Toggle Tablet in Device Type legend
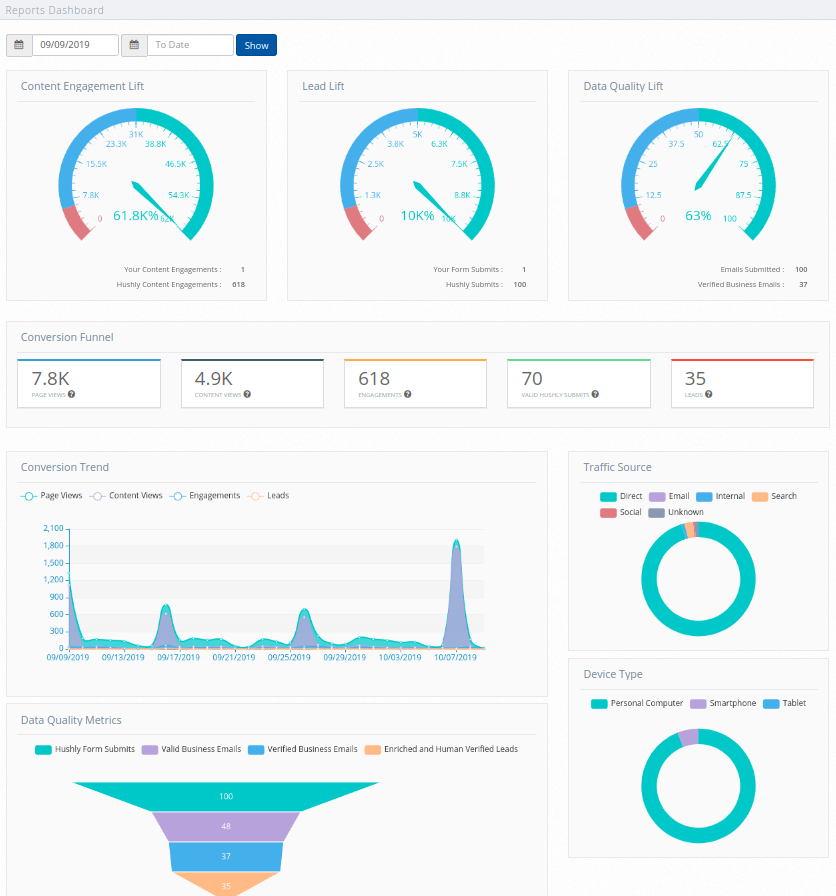Viewport: 836px width, 896px height. (785, 703)
